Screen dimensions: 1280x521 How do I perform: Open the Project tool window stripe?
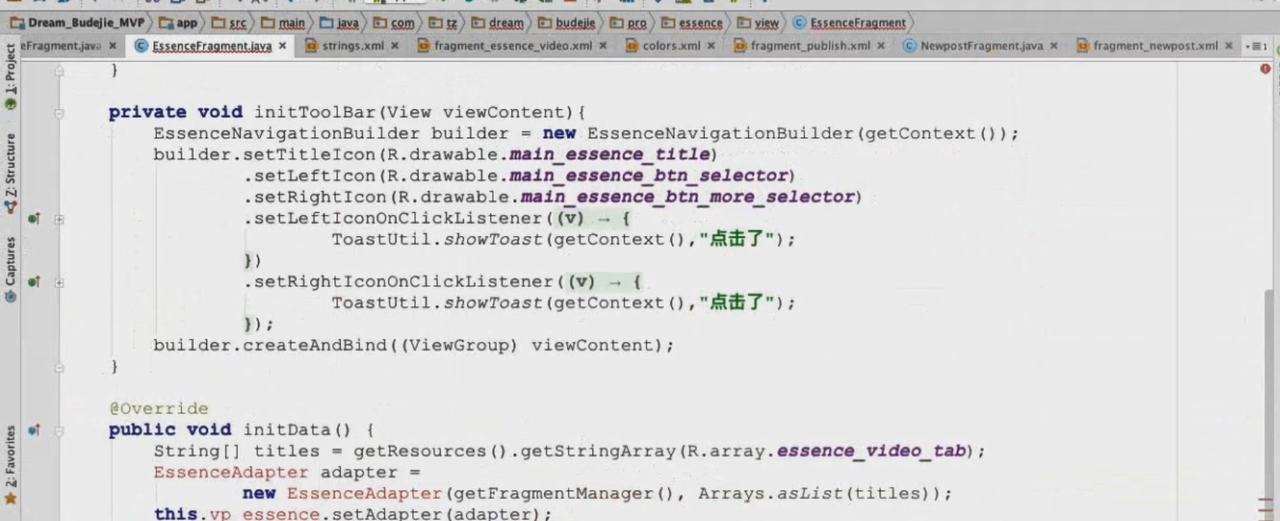click(x=11, y=74)
